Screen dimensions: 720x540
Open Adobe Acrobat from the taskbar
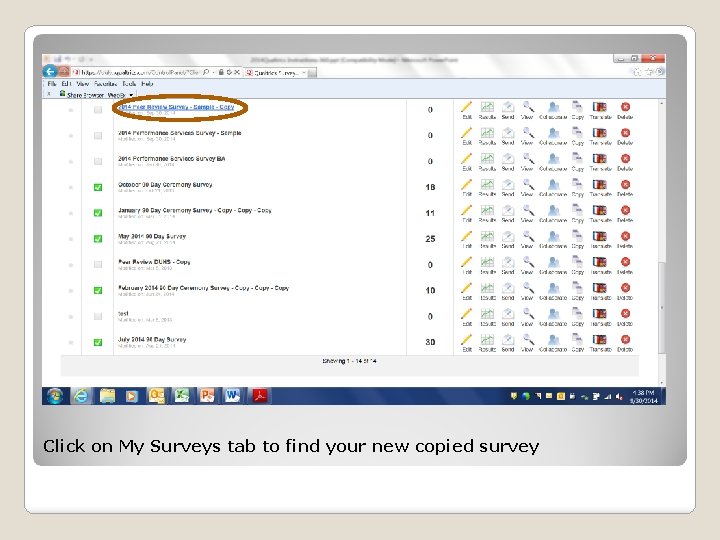click(x=260, y=395)
